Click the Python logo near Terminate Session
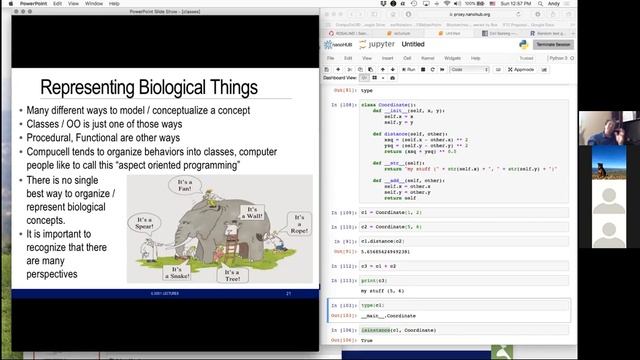Viewport: 640px width, 360px height. (x=524, y=44)
